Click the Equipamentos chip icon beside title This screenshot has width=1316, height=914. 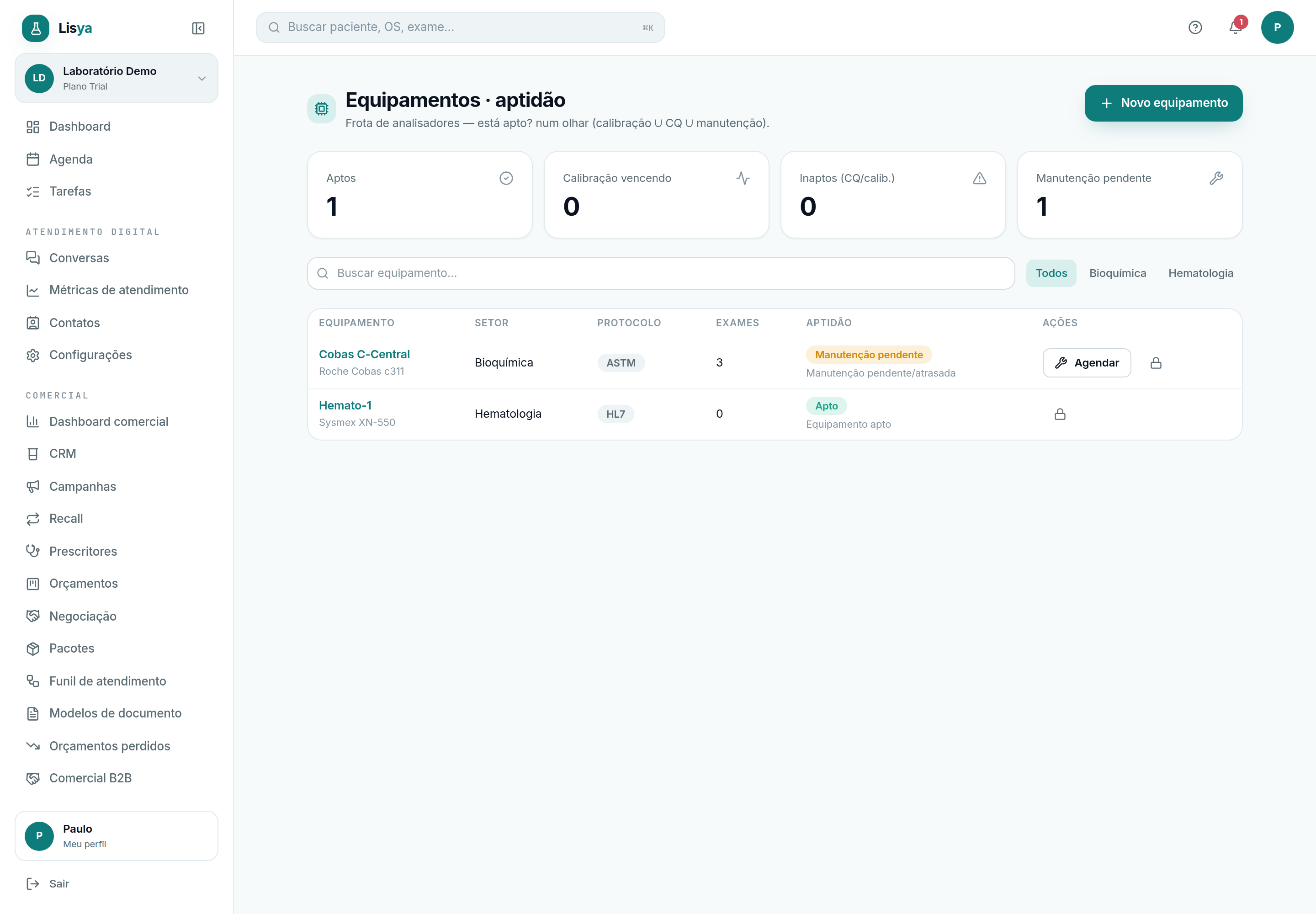[322, 109]
